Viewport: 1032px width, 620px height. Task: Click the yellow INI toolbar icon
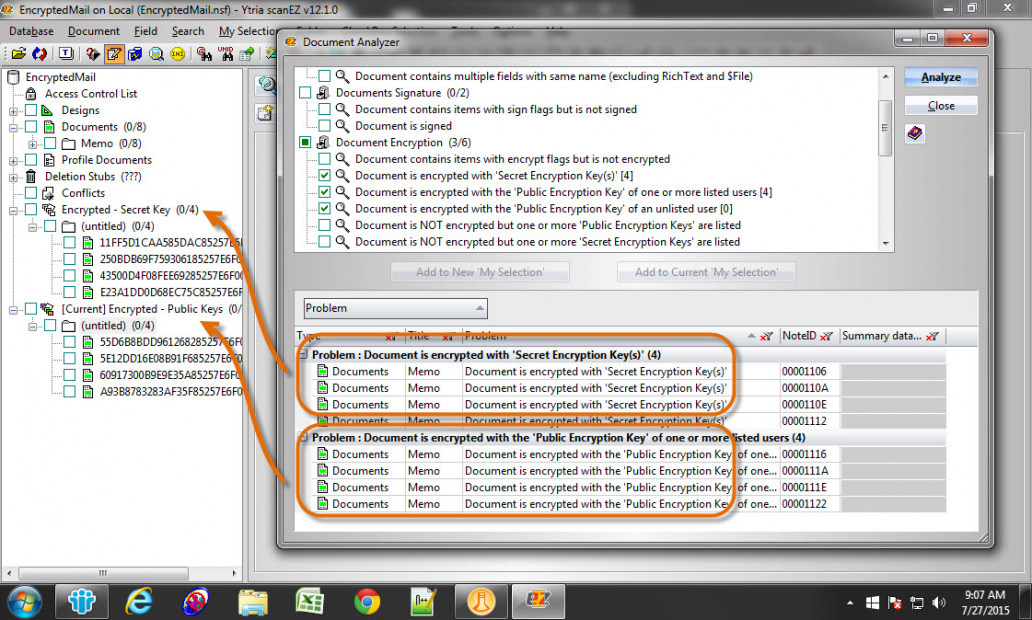(177, 54)
